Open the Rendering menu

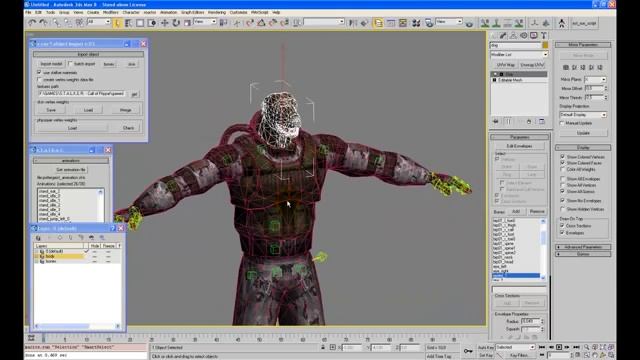pyautogui.click(x=217, y=12)
